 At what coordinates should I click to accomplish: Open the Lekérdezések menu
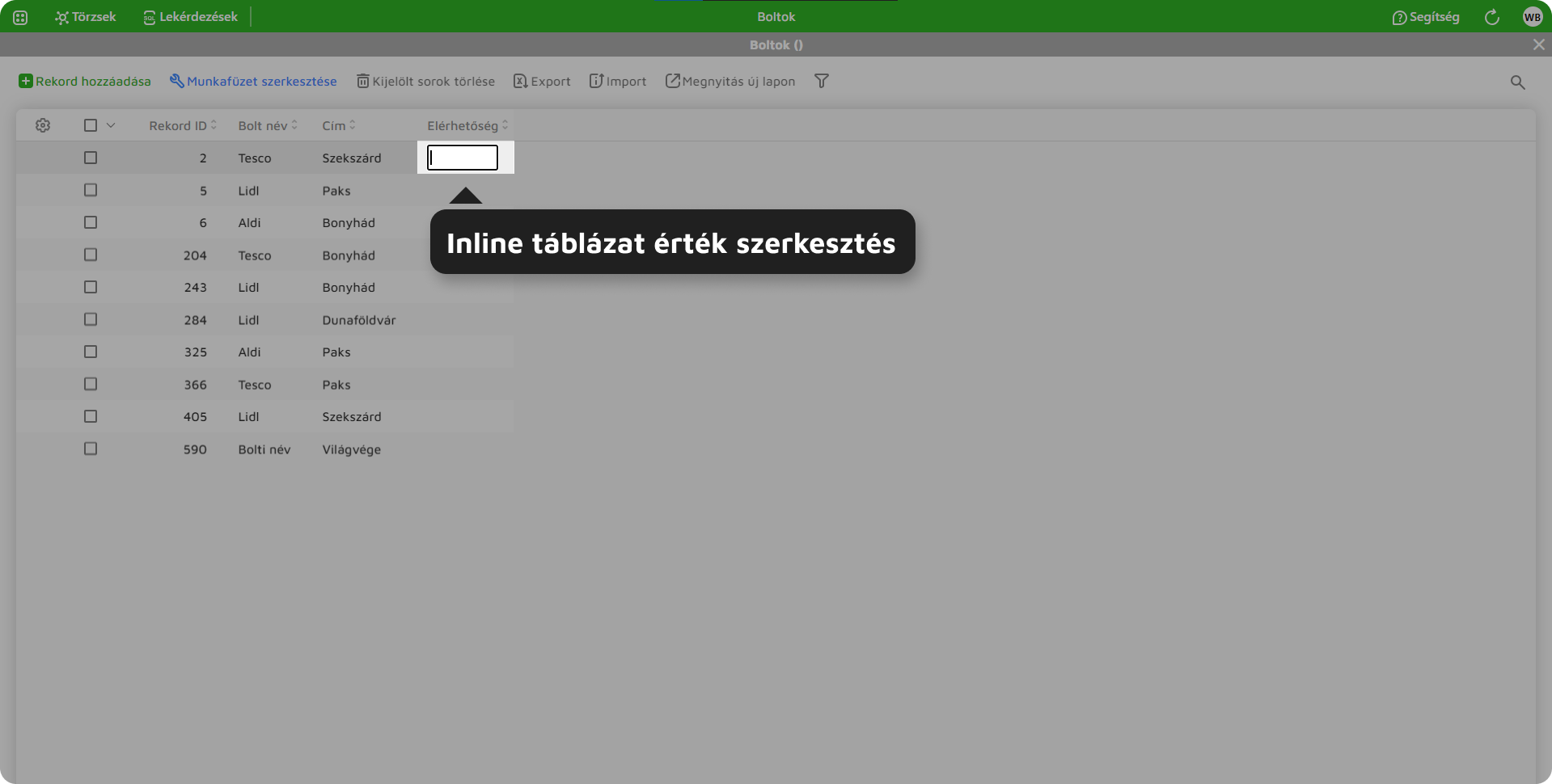click(190, 17)
